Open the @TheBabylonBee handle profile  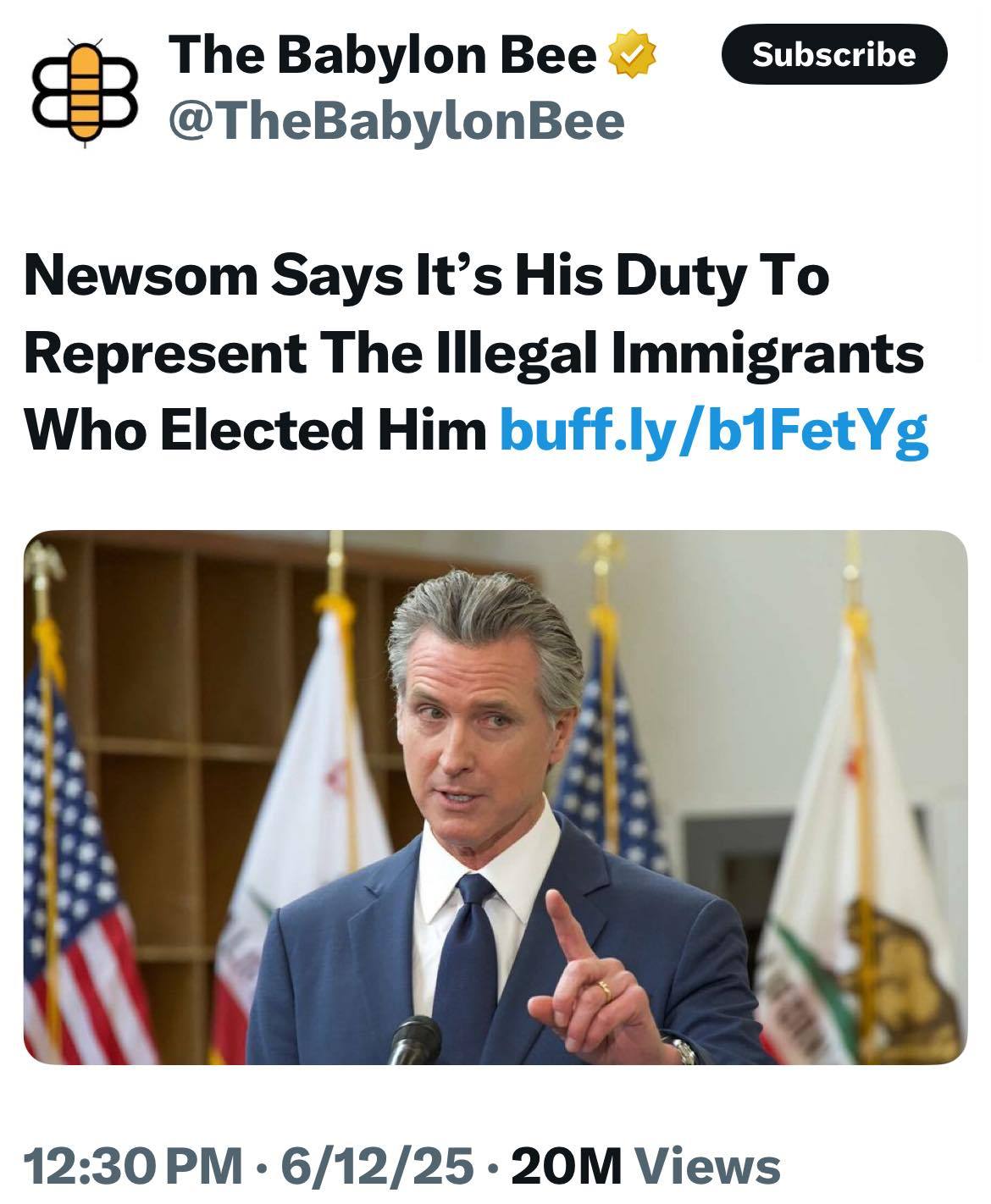[x=396, y=121]
